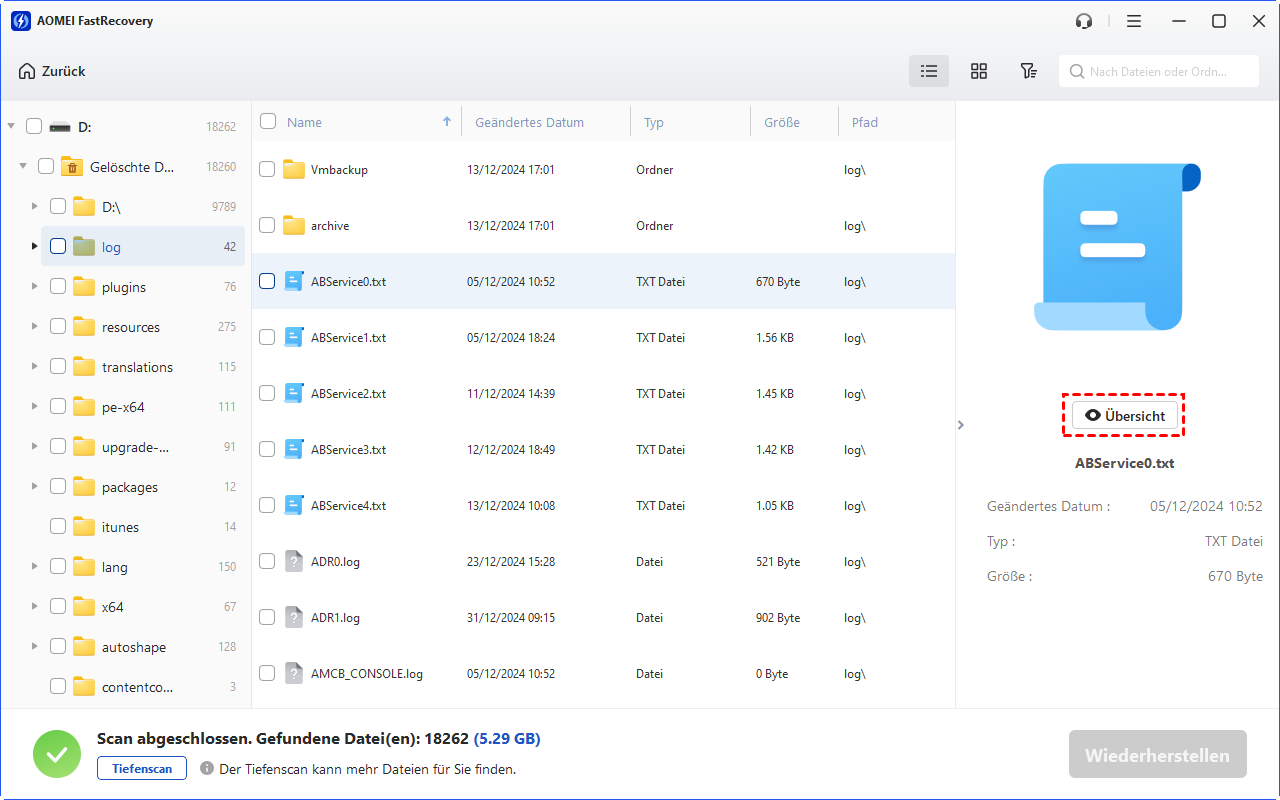
Task: Click the ABService2.txt file icon
Action: point(293,394)
